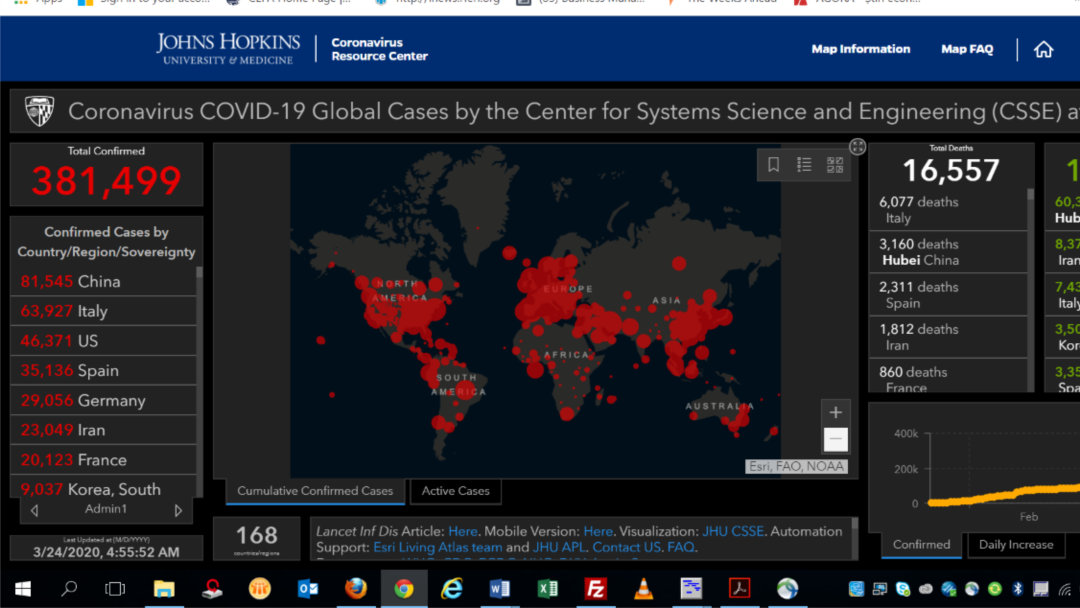The height and width of the screenshot is (608, 1080).
Task: Open the JHU APL link
Action: click(559, 547)
